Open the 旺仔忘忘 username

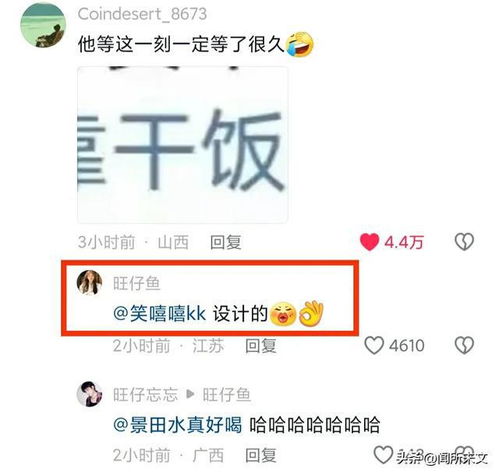(146, 395)
